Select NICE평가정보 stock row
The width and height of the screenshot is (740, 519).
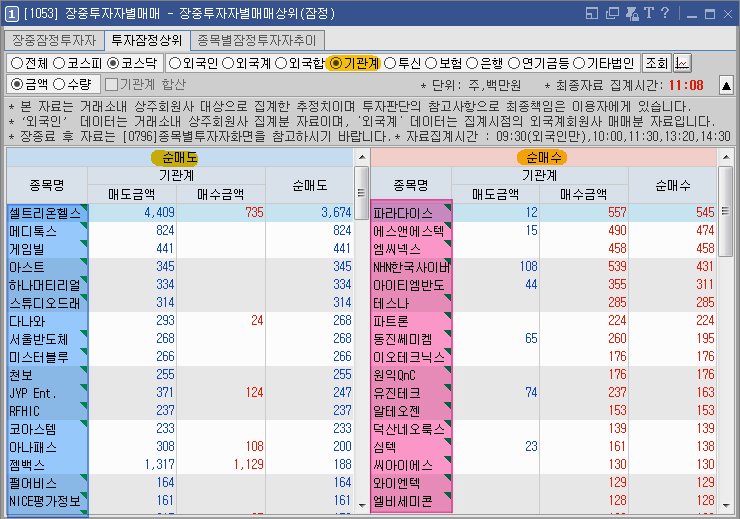tap(47, 501)
